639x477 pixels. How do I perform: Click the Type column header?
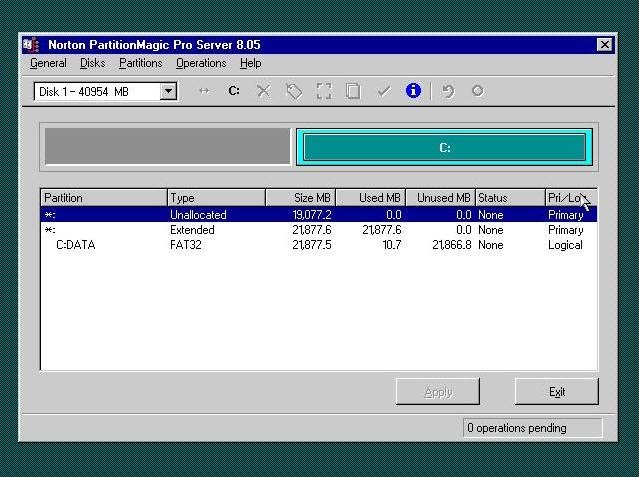click(216, 198)
